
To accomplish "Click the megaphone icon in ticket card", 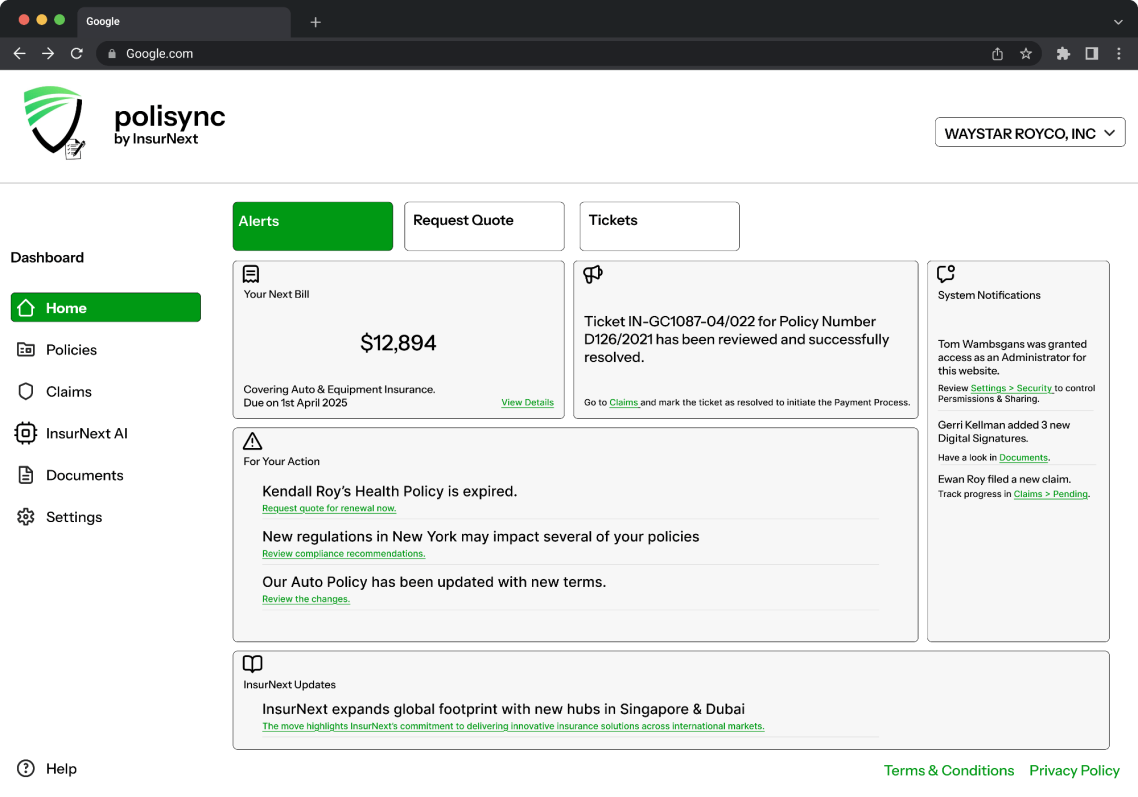I will 593,274.
